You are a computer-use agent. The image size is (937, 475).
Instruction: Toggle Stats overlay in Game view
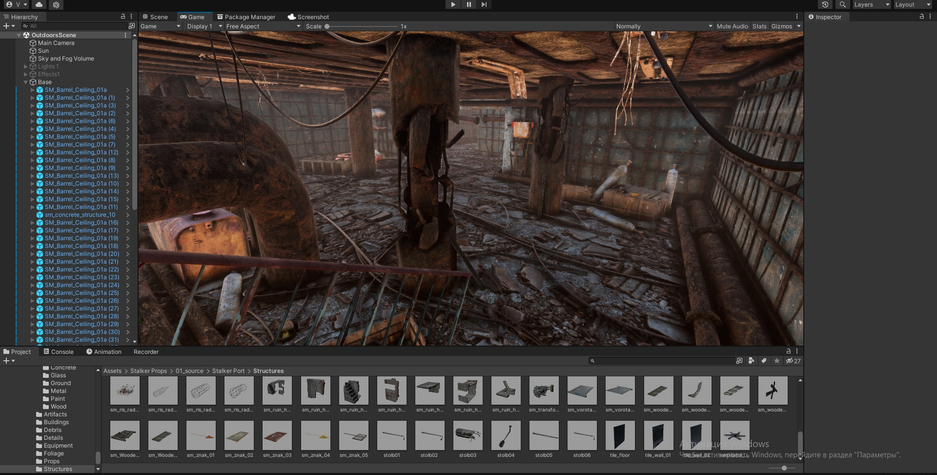coord(759,26)
